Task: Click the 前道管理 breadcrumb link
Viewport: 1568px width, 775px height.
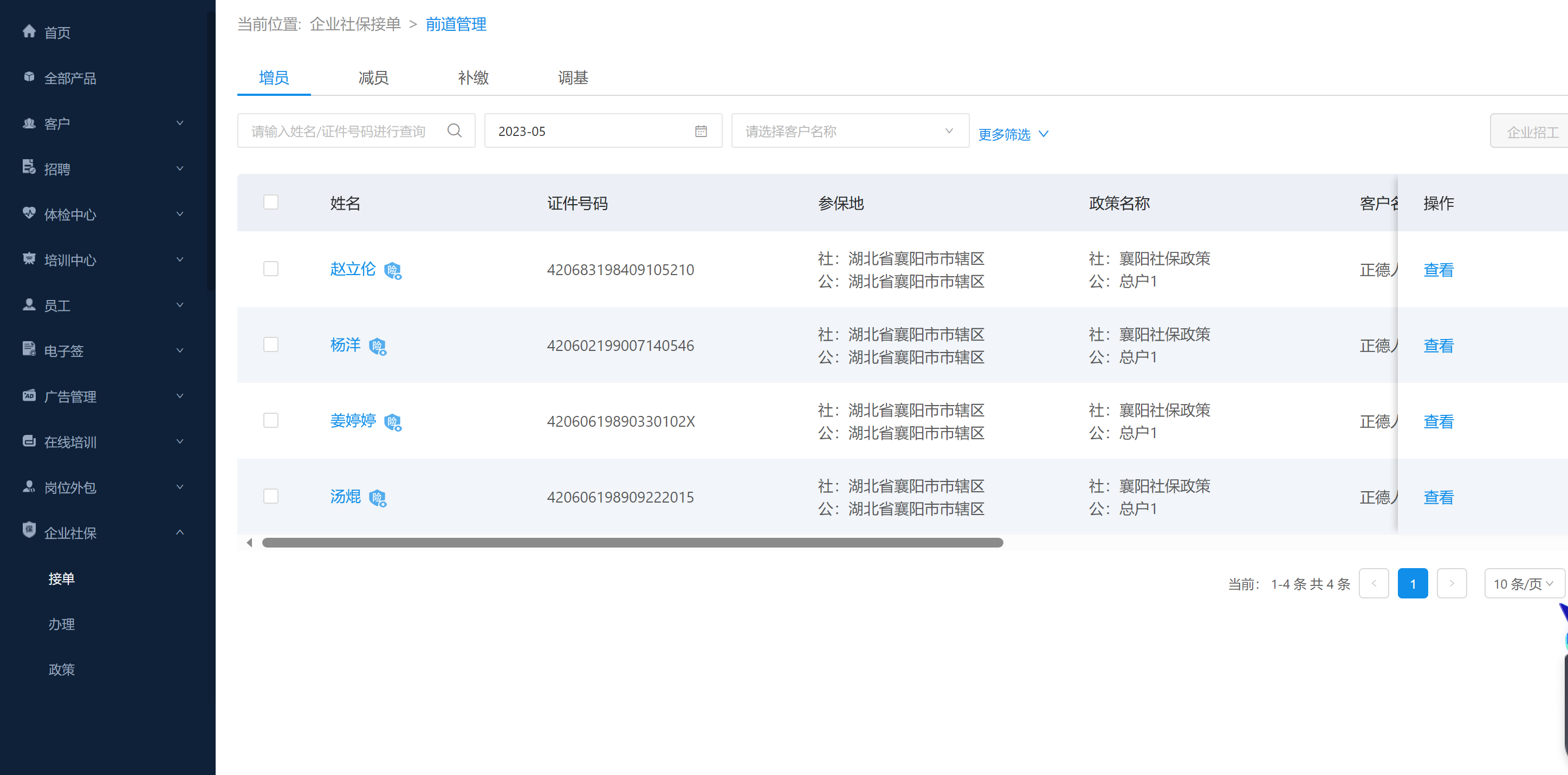Action: [x=456, y=24]
